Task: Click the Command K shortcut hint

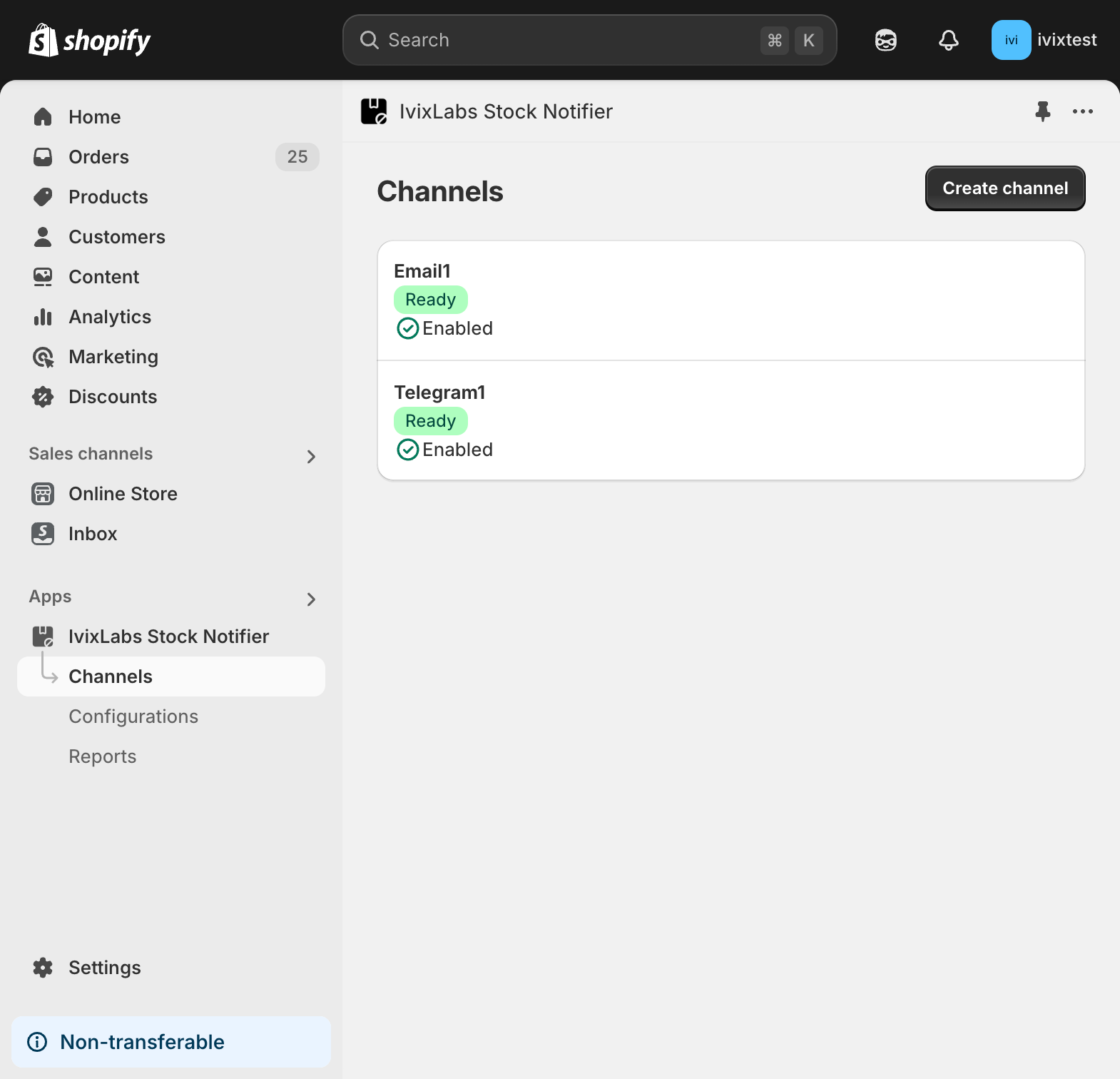Action: pos(791,40)
